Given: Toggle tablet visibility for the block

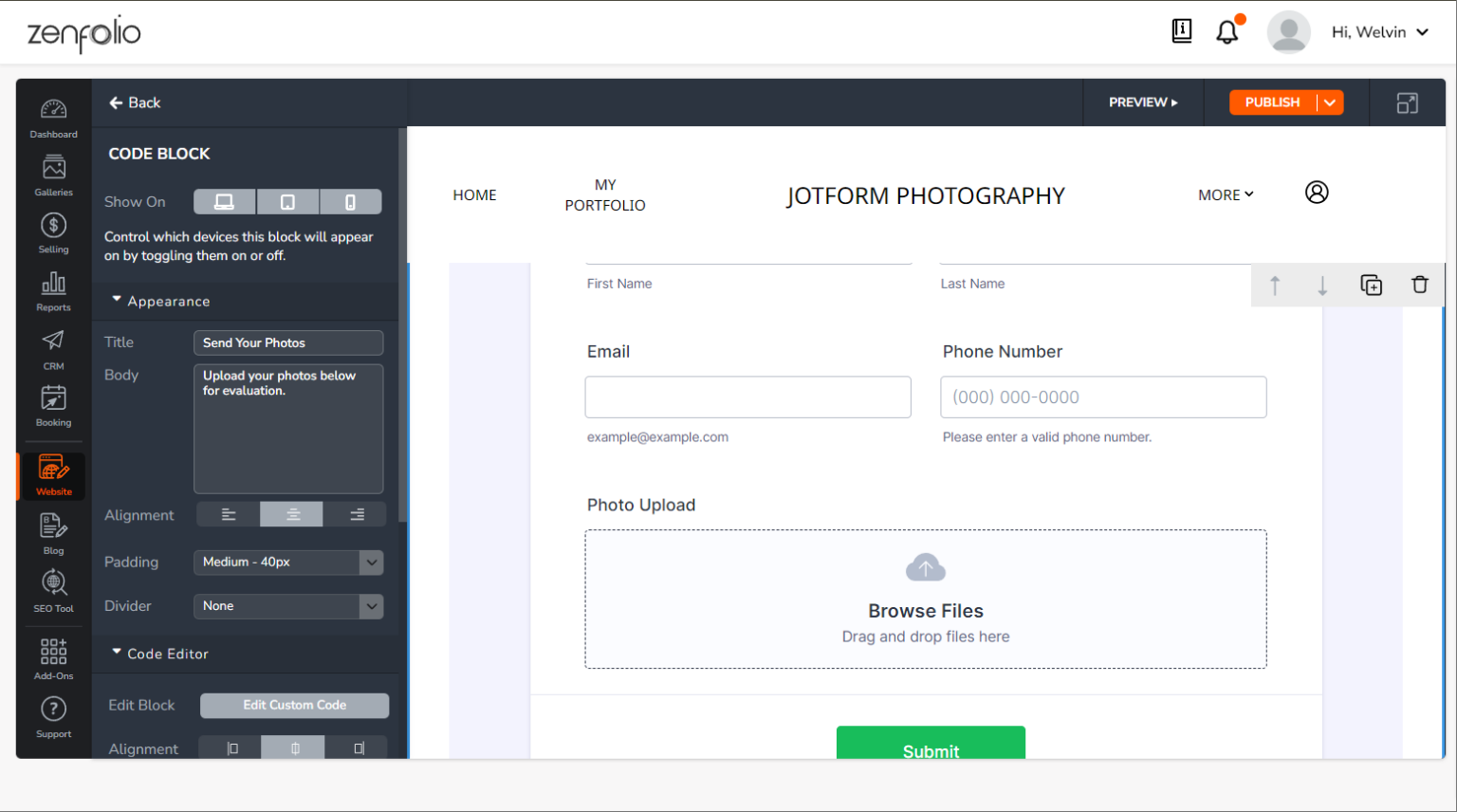Looking at the screenshot, I should tap(287, 201).
